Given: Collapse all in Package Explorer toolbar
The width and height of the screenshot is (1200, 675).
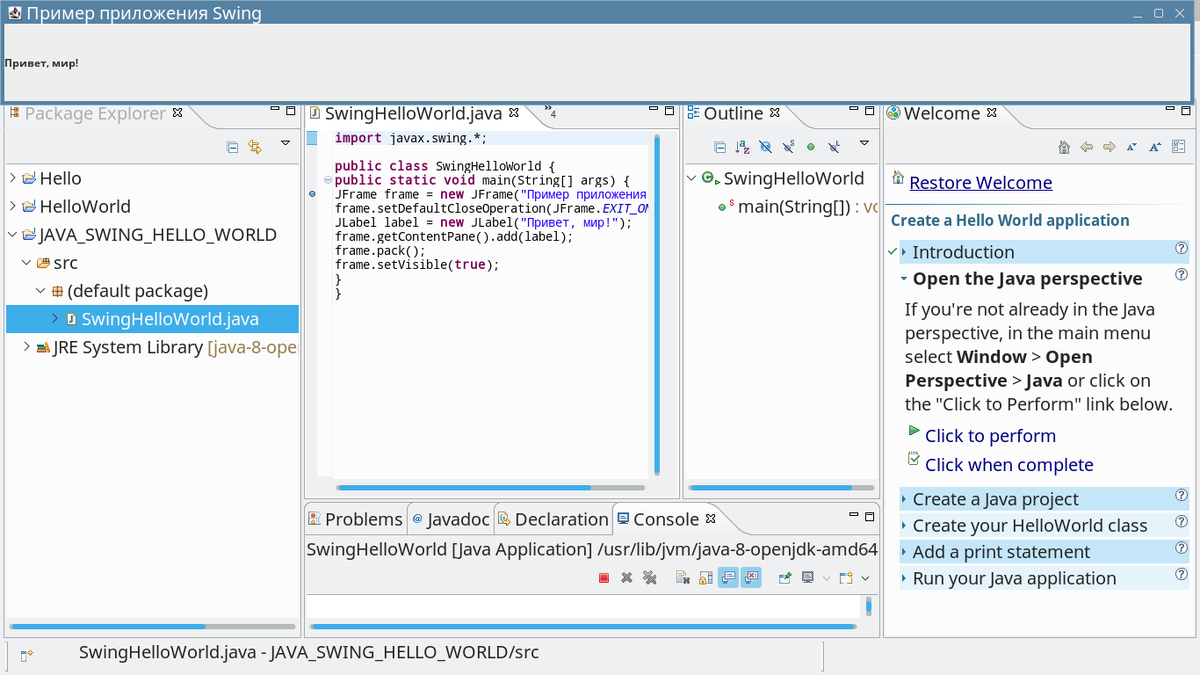Looking at the screenshot, I should tap(232, 147).
